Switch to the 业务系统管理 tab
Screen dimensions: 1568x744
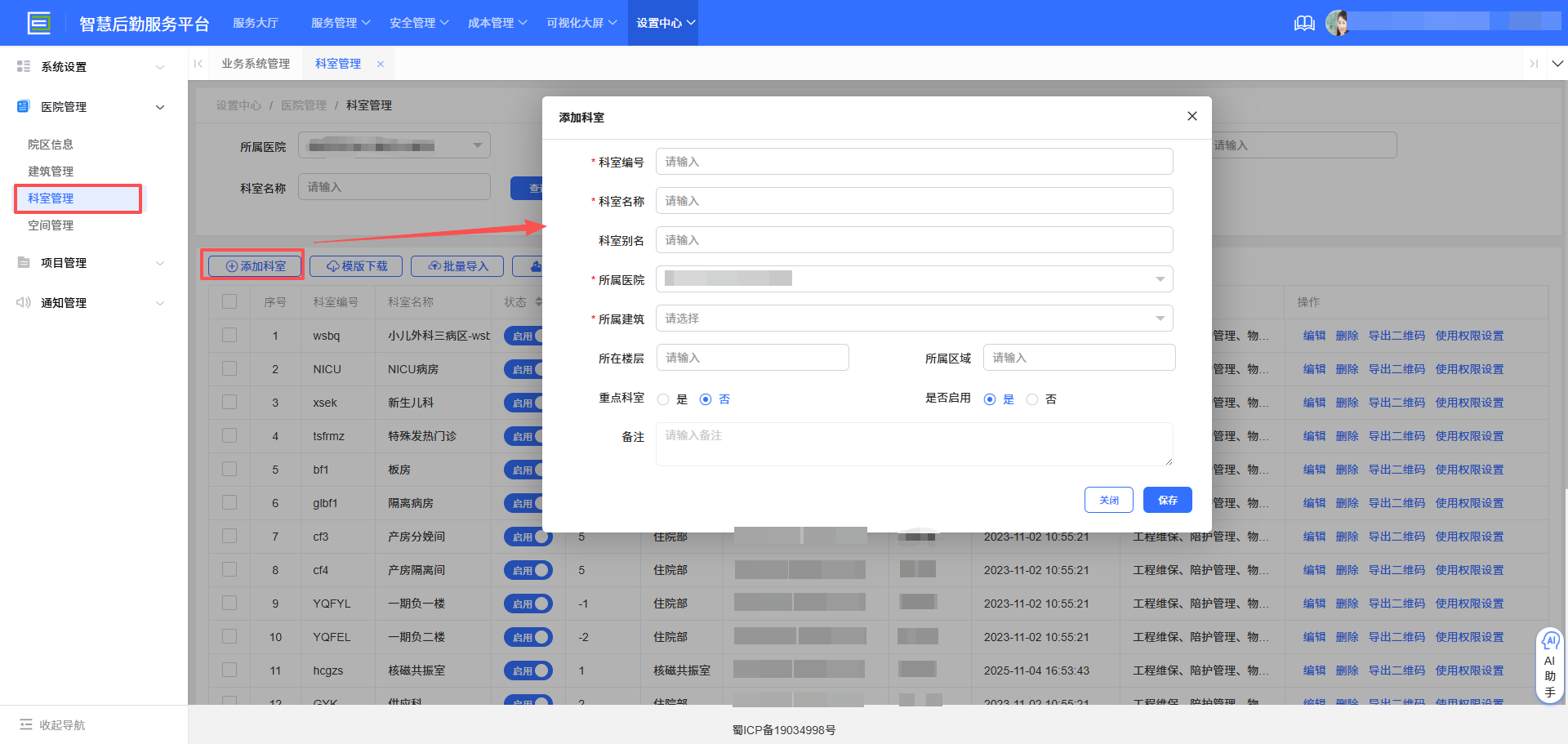pos(256,64)
